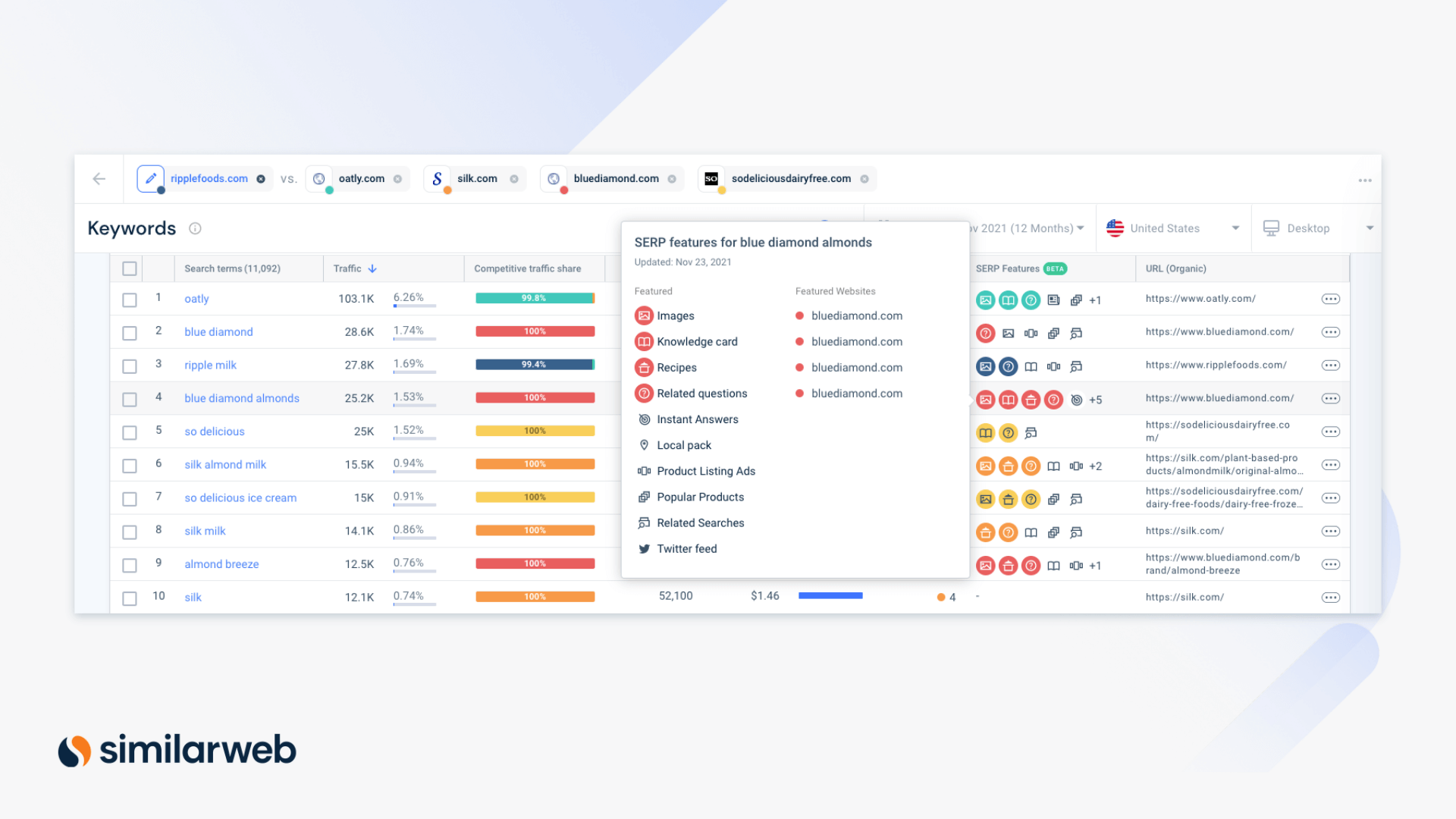
Task: Click the back arrow button
Action: [99, 179]
